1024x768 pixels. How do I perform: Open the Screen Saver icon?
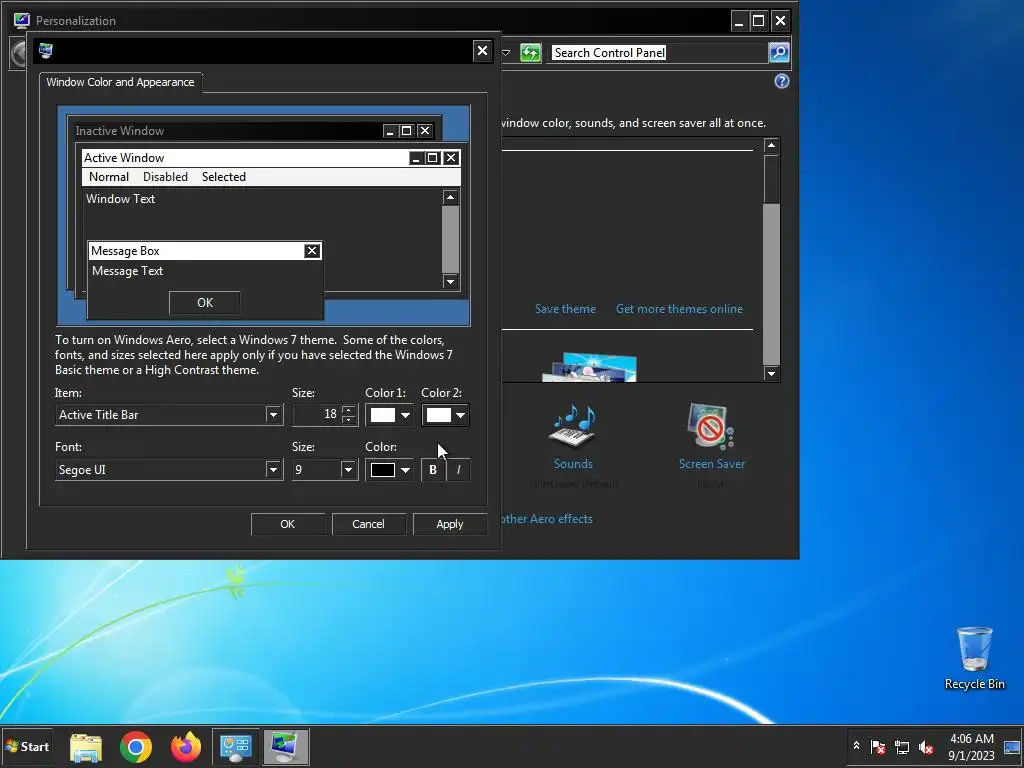point(711,426)
